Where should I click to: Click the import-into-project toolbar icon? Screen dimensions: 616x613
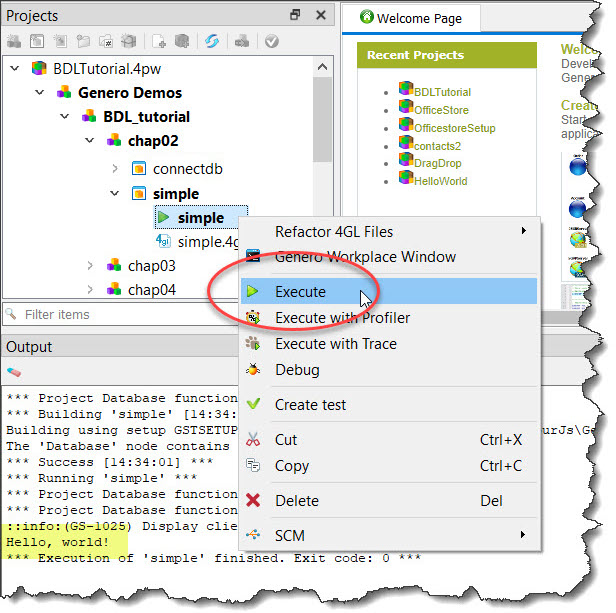242,41
